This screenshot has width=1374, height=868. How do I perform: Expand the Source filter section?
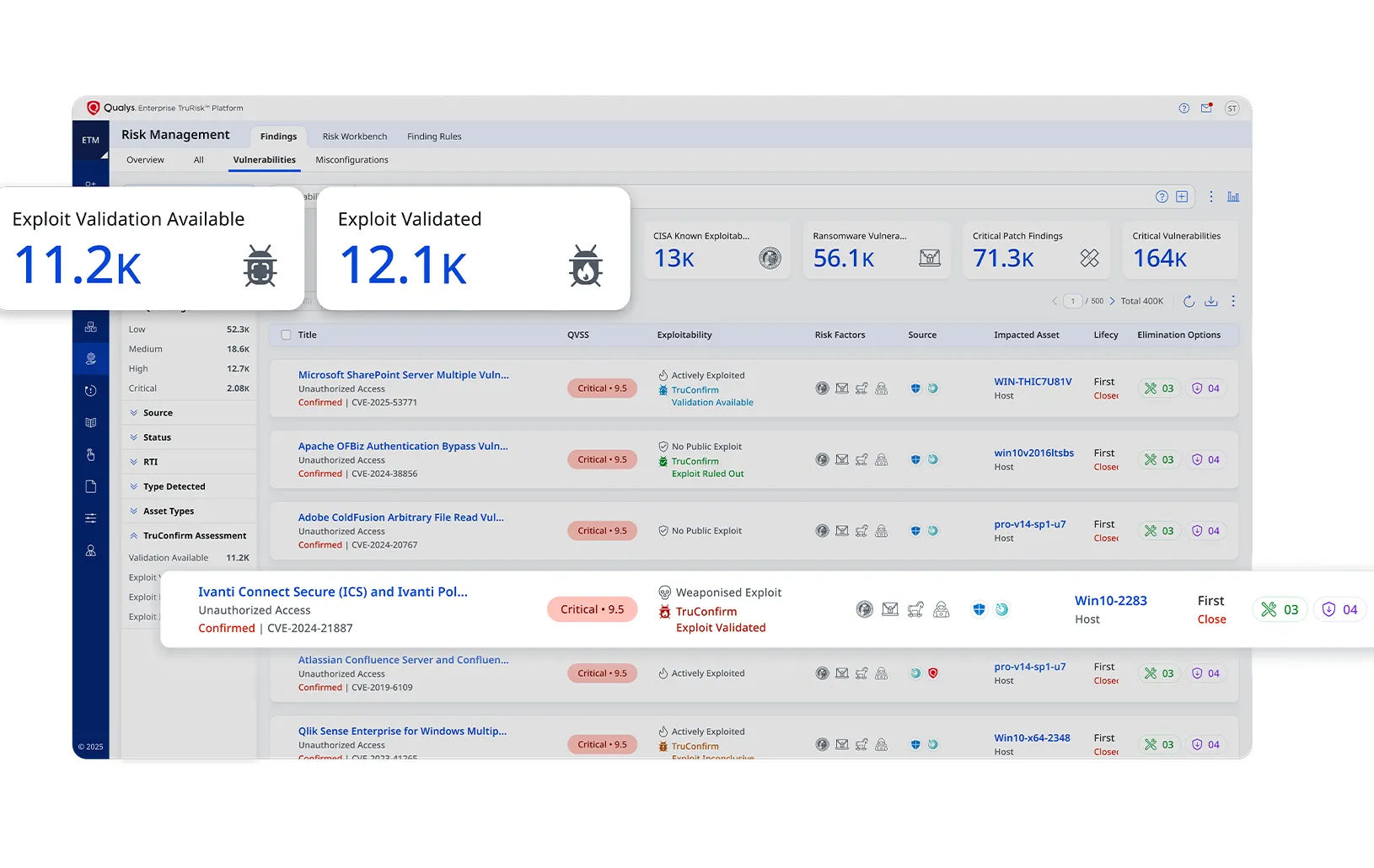click(x=157, y=413)
